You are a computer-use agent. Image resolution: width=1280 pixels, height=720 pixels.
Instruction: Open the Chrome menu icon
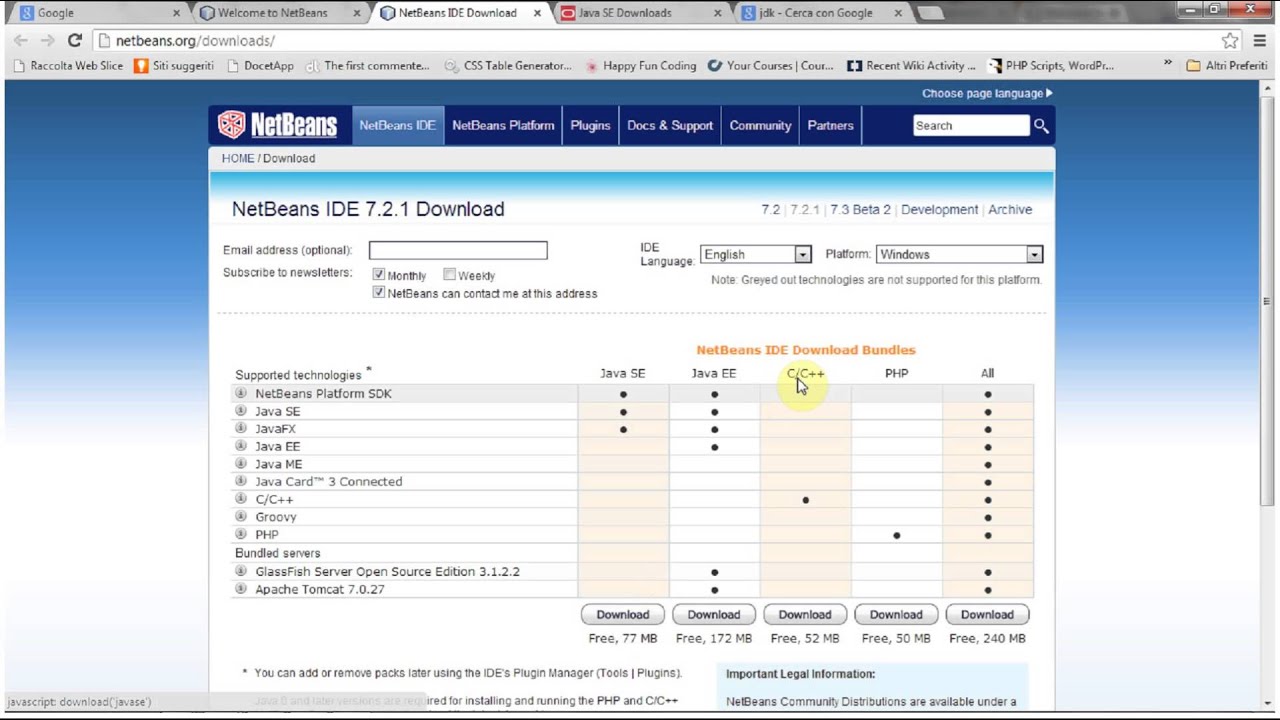pyautogui.click(x=1259, y=40)
